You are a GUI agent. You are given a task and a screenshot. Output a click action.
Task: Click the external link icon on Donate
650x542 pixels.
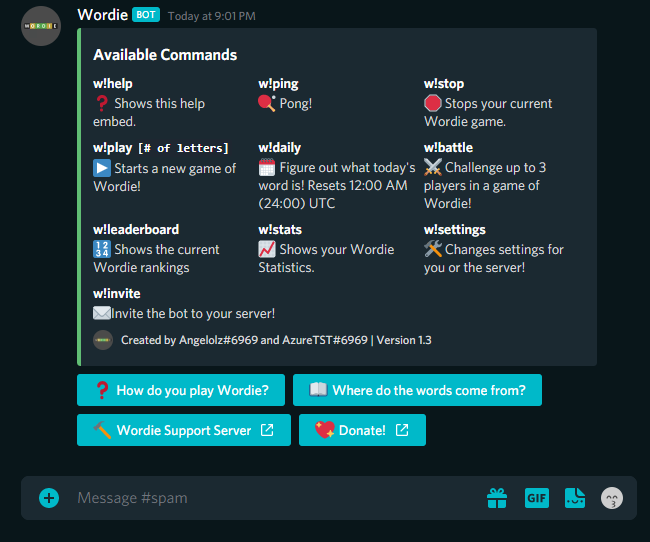402,430
